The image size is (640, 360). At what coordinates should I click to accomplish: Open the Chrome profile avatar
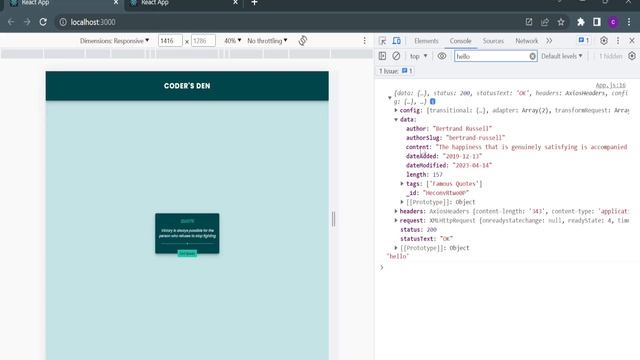click(x=613, y=22)
